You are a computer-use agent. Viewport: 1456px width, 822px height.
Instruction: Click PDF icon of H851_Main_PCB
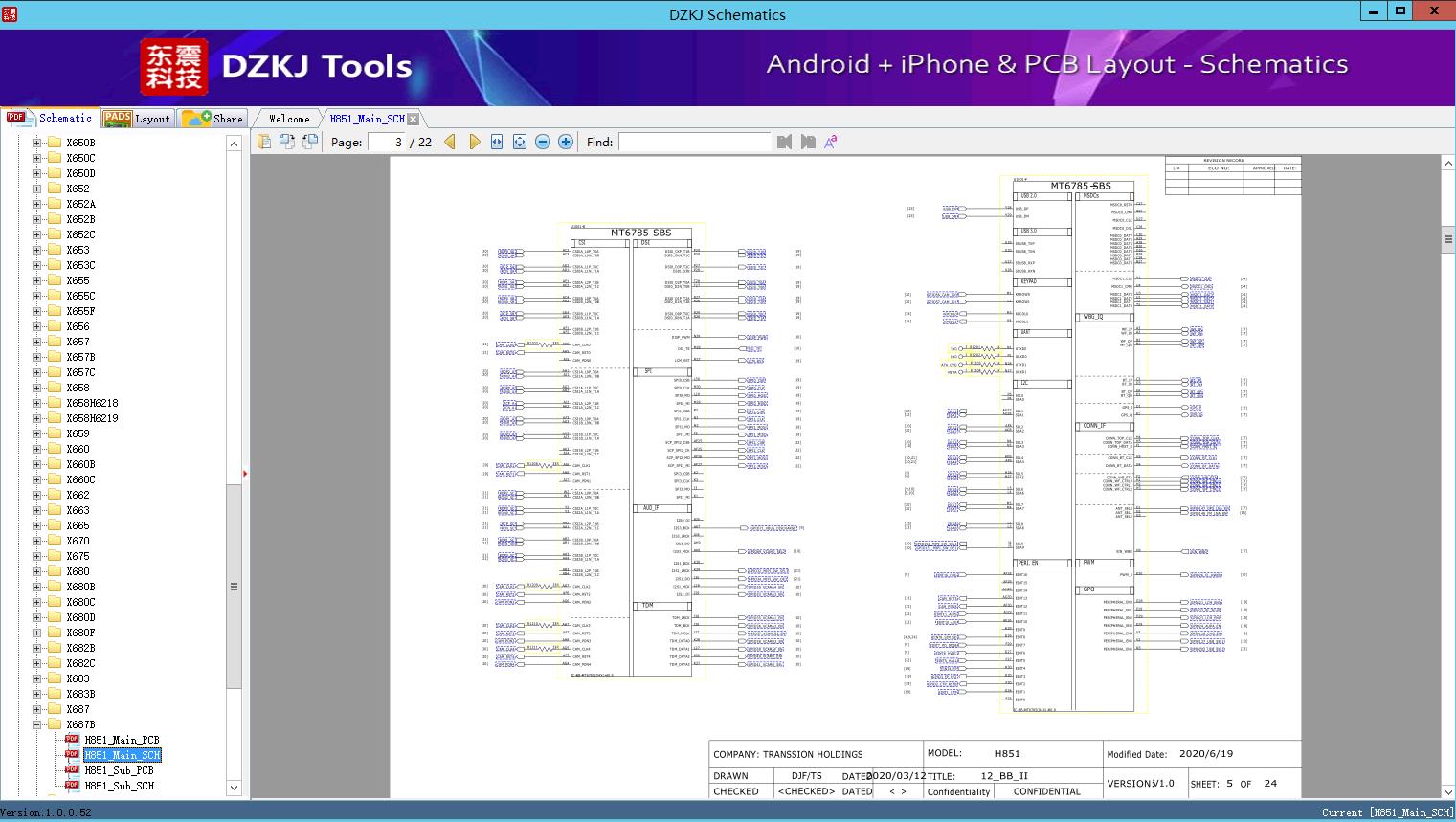pyautogui.click(x=72, y=740)
